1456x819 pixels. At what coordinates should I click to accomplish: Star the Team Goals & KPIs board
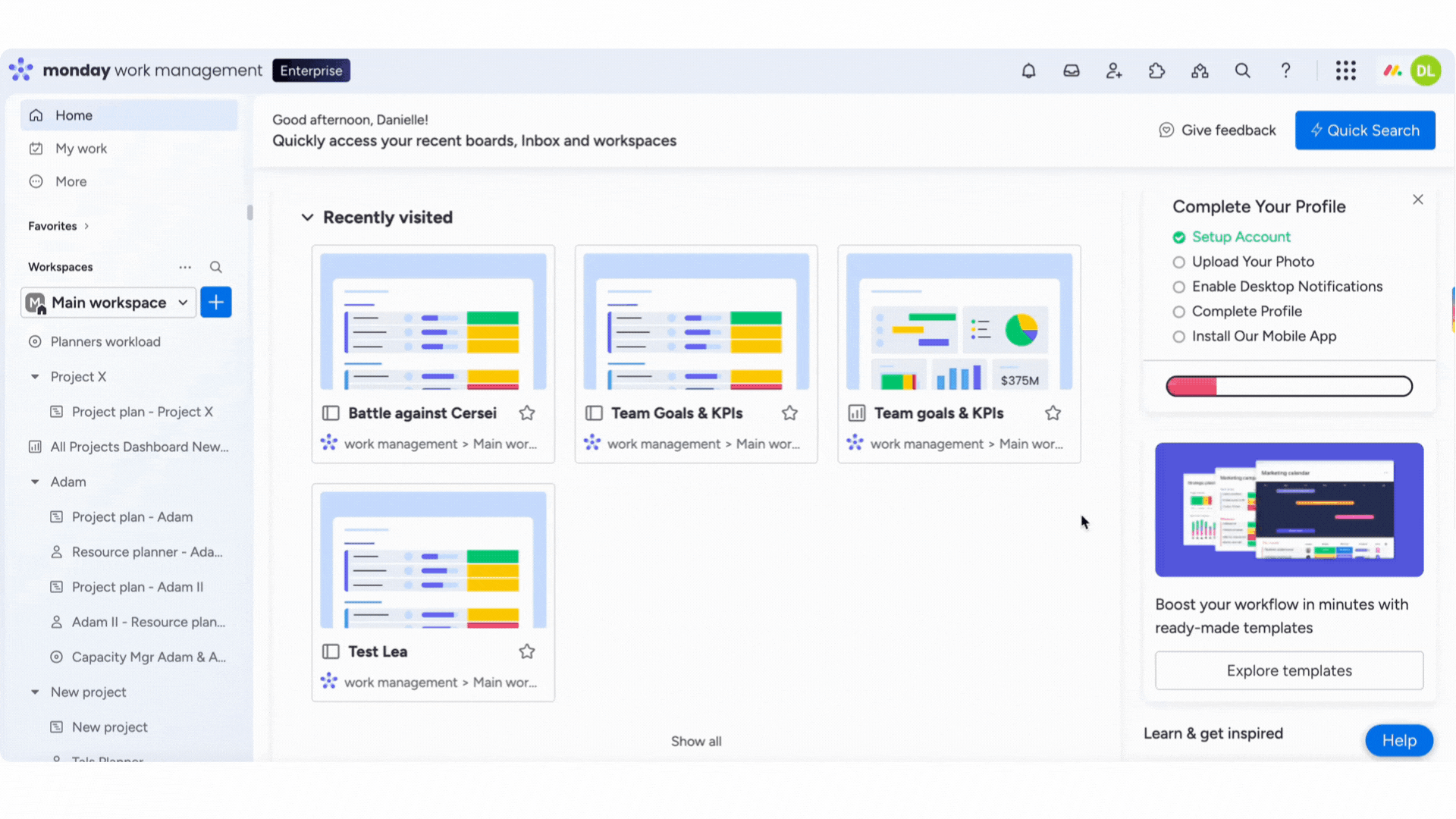789,413
